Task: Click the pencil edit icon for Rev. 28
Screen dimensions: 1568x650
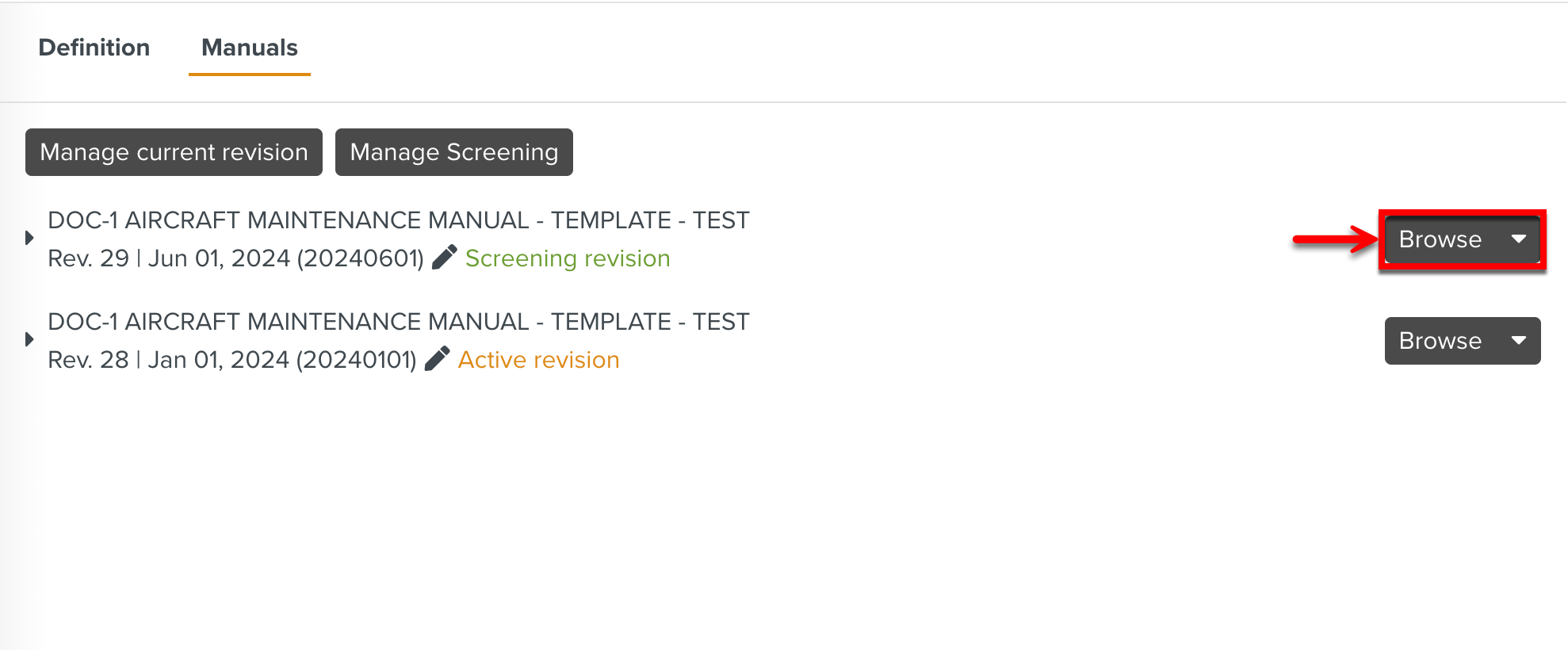Action: click(x=438, y=358)
